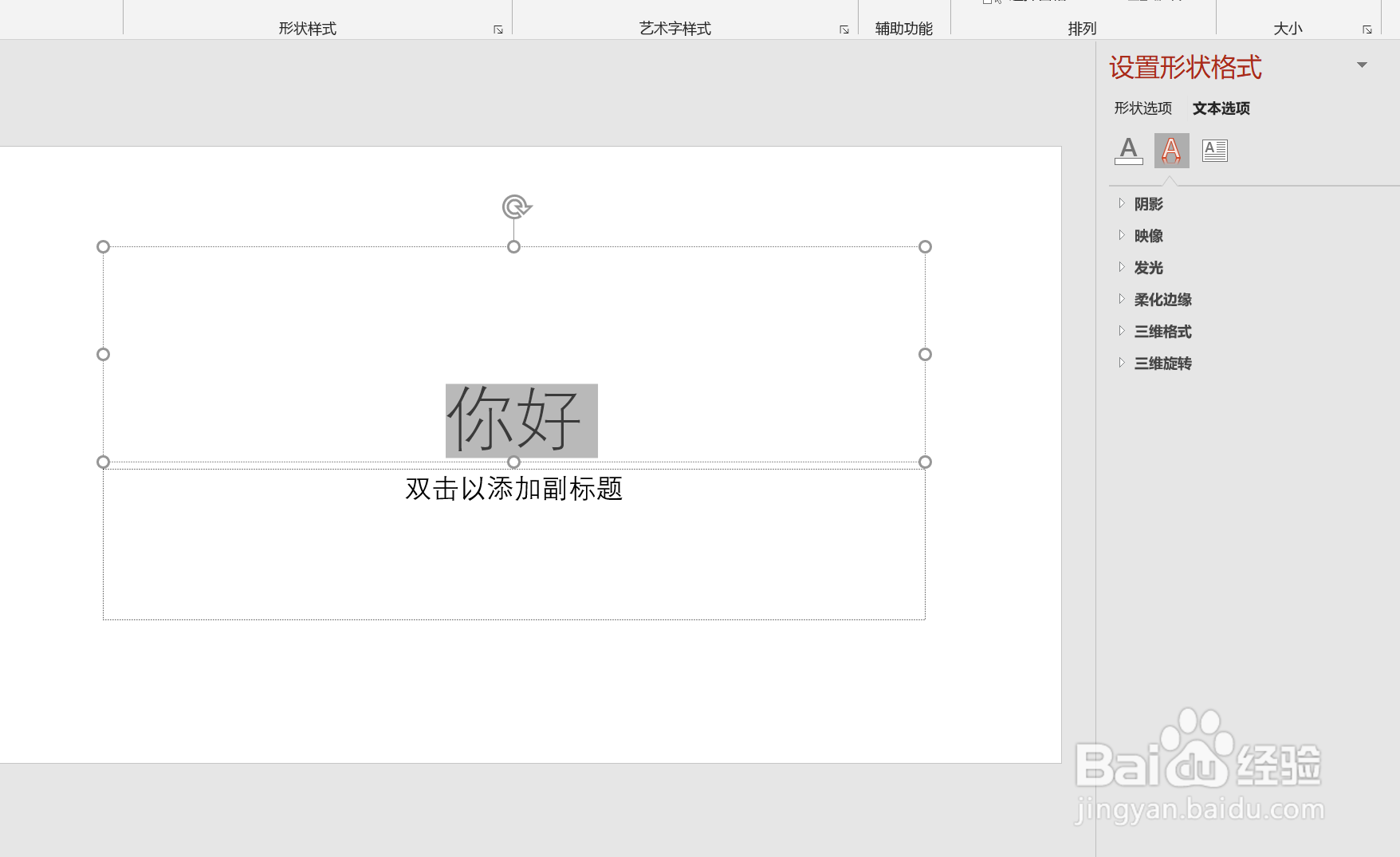Switch to the 形状选项 tab

pyautogui.click(x=1142, y=108)
